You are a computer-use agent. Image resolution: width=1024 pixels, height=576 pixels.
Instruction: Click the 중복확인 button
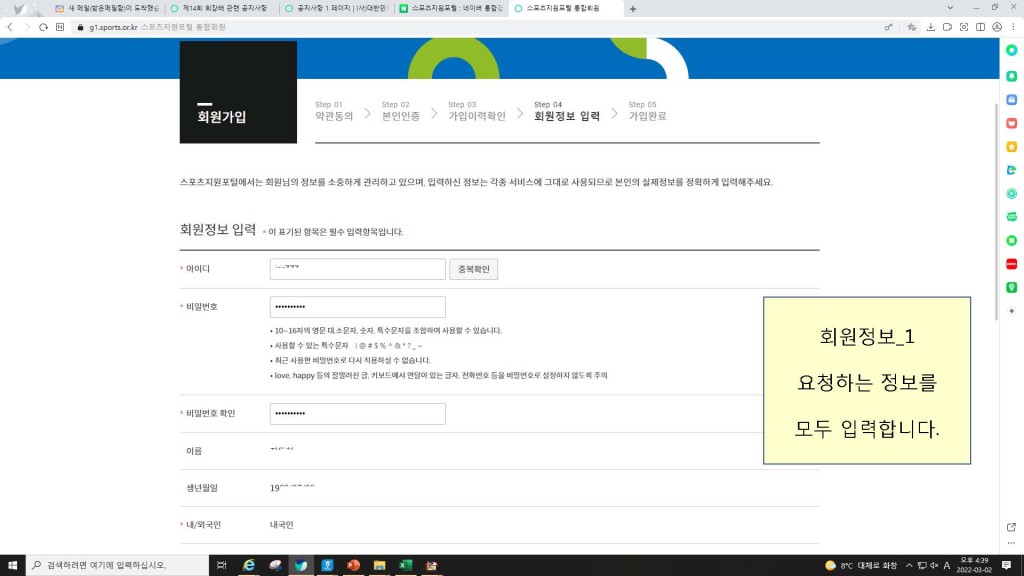point(474,269)
